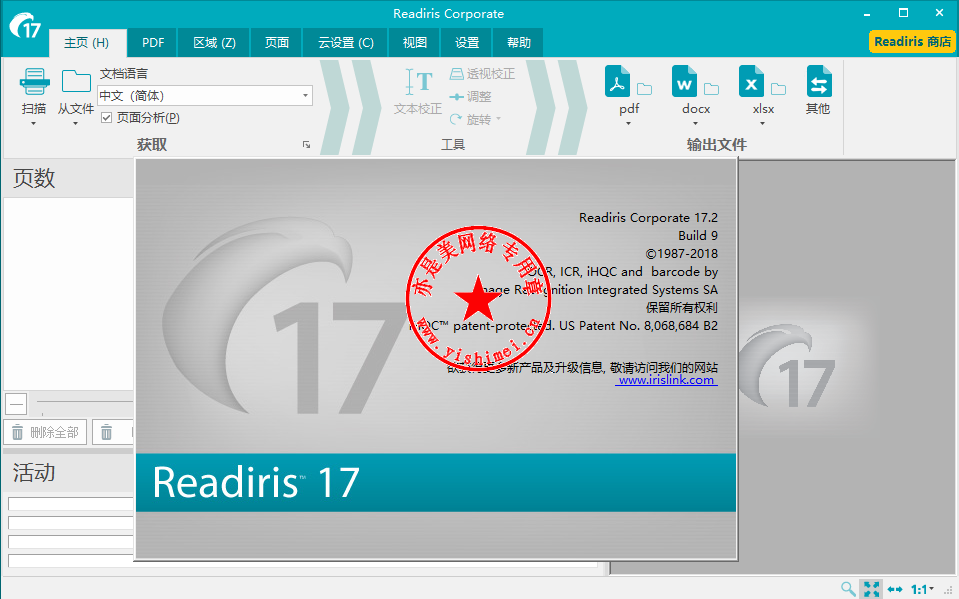Open the 页面 ribbon tab
Screen dimensions: 959x599
[276, 43]
